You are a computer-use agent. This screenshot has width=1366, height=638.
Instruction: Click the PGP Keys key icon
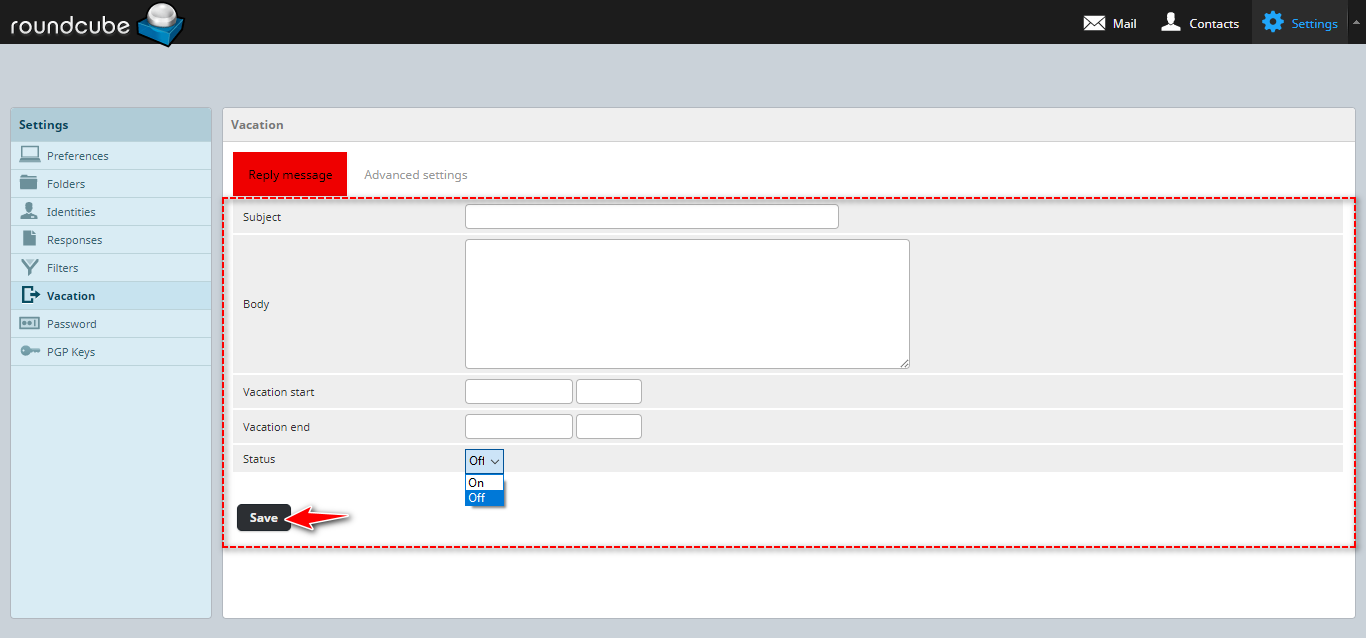click(30, 351)
